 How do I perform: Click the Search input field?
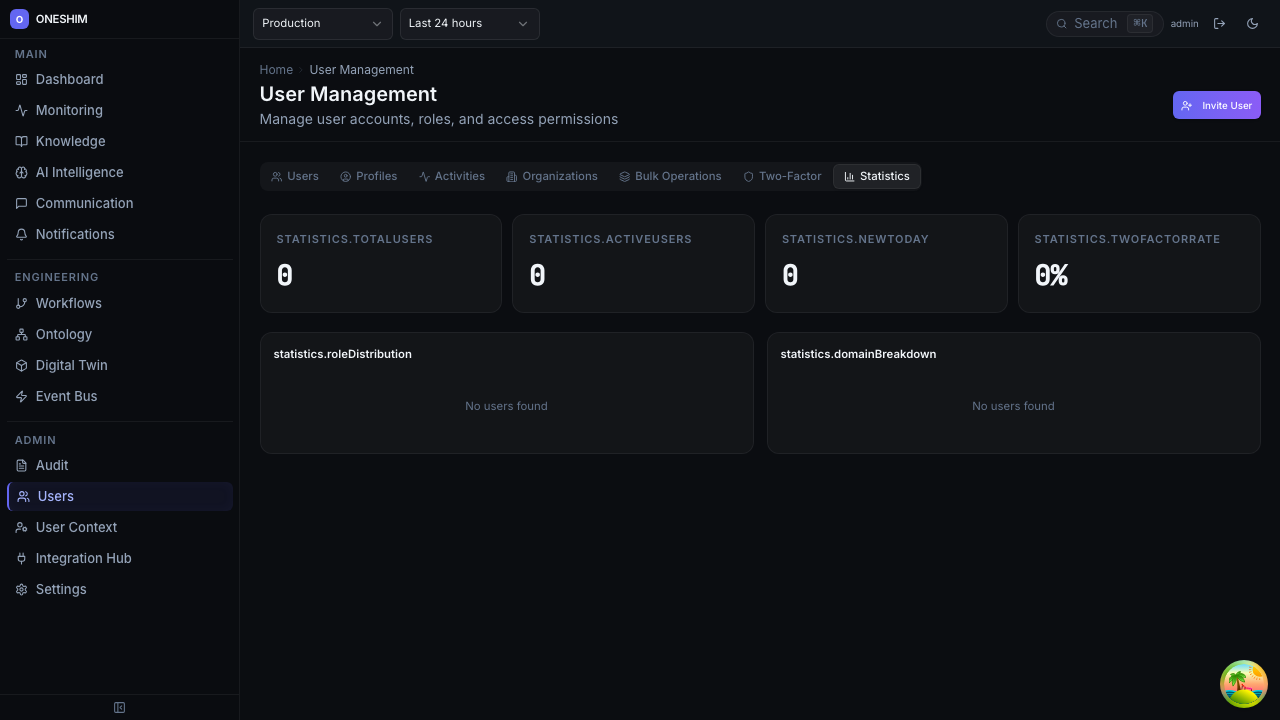pyautogui.click(x=1095, y=23)
